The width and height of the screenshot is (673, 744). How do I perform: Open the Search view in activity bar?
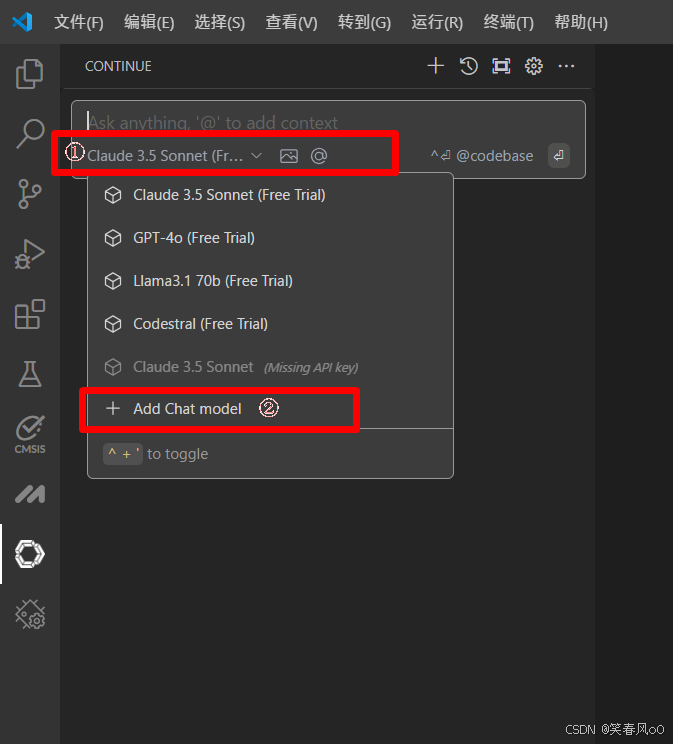[29, 133]
